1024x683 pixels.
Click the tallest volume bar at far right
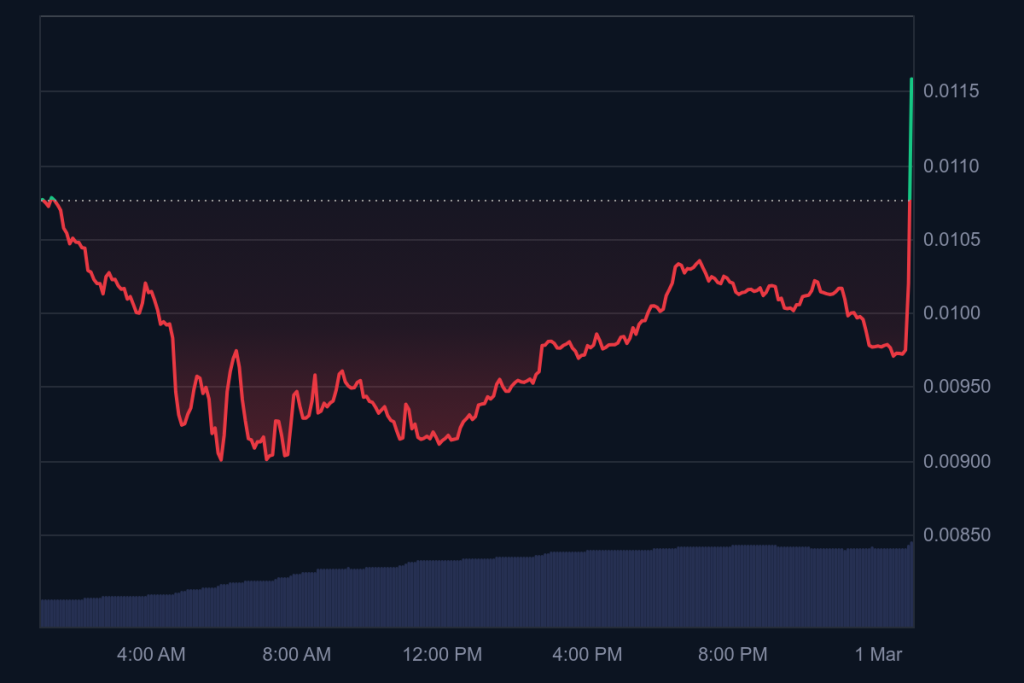click(x=911, y=584)
